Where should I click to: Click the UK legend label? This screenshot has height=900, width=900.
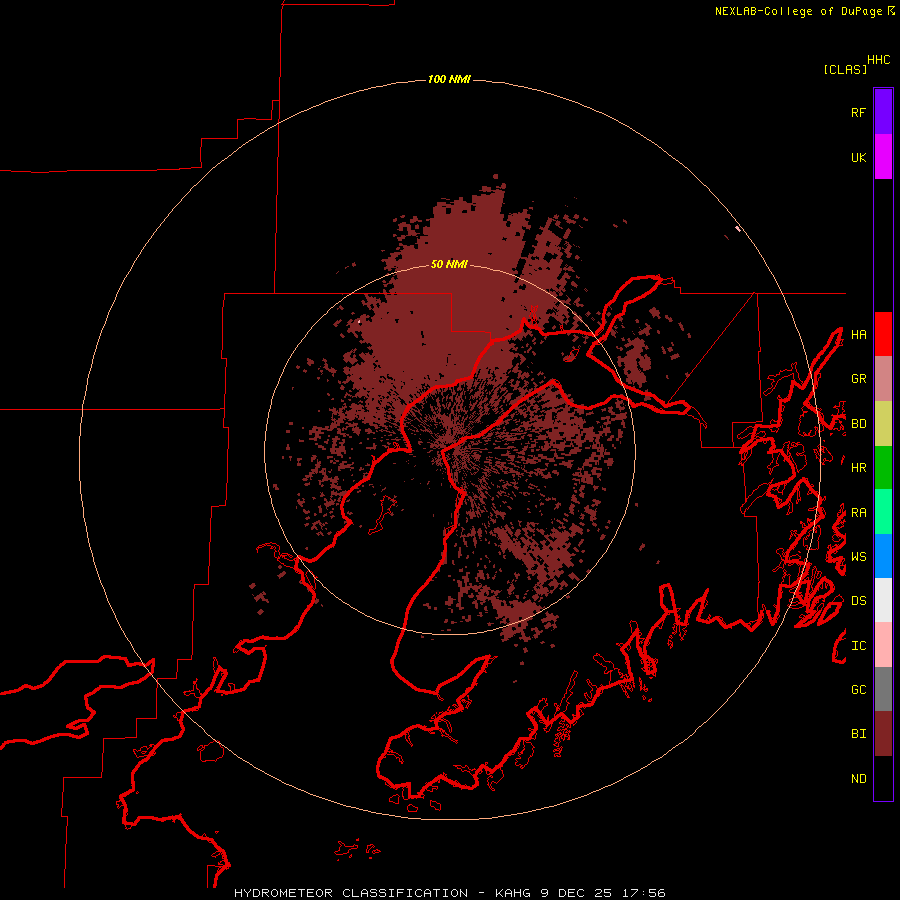click(858, 157)
